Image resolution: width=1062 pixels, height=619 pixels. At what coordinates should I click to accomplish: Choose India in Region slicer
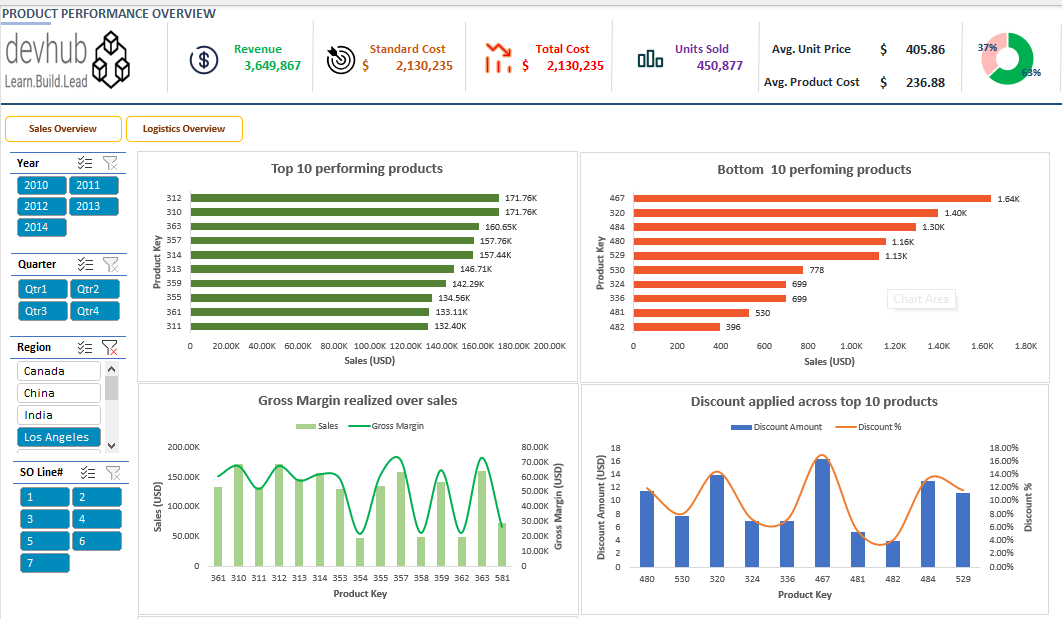click(x=58, y=415)
